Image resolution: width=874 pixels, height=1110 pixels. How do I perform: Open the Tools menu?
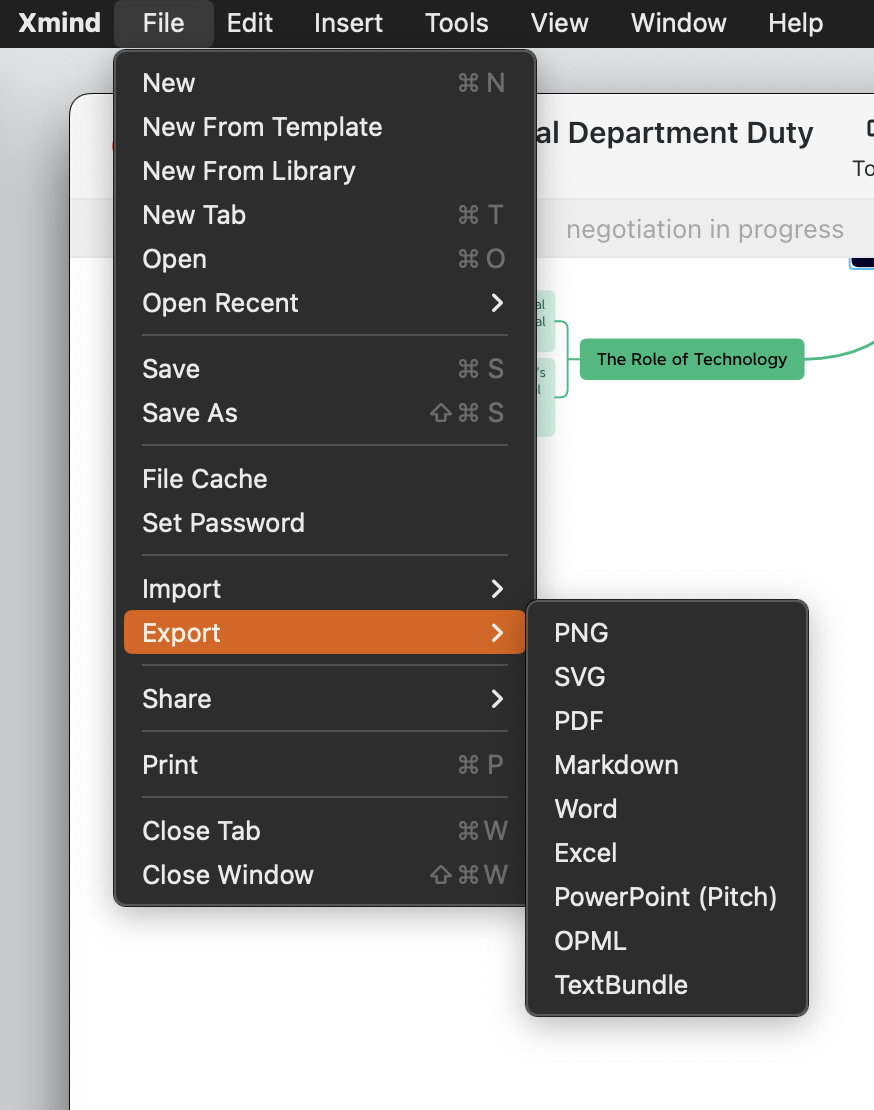[456, 23]
